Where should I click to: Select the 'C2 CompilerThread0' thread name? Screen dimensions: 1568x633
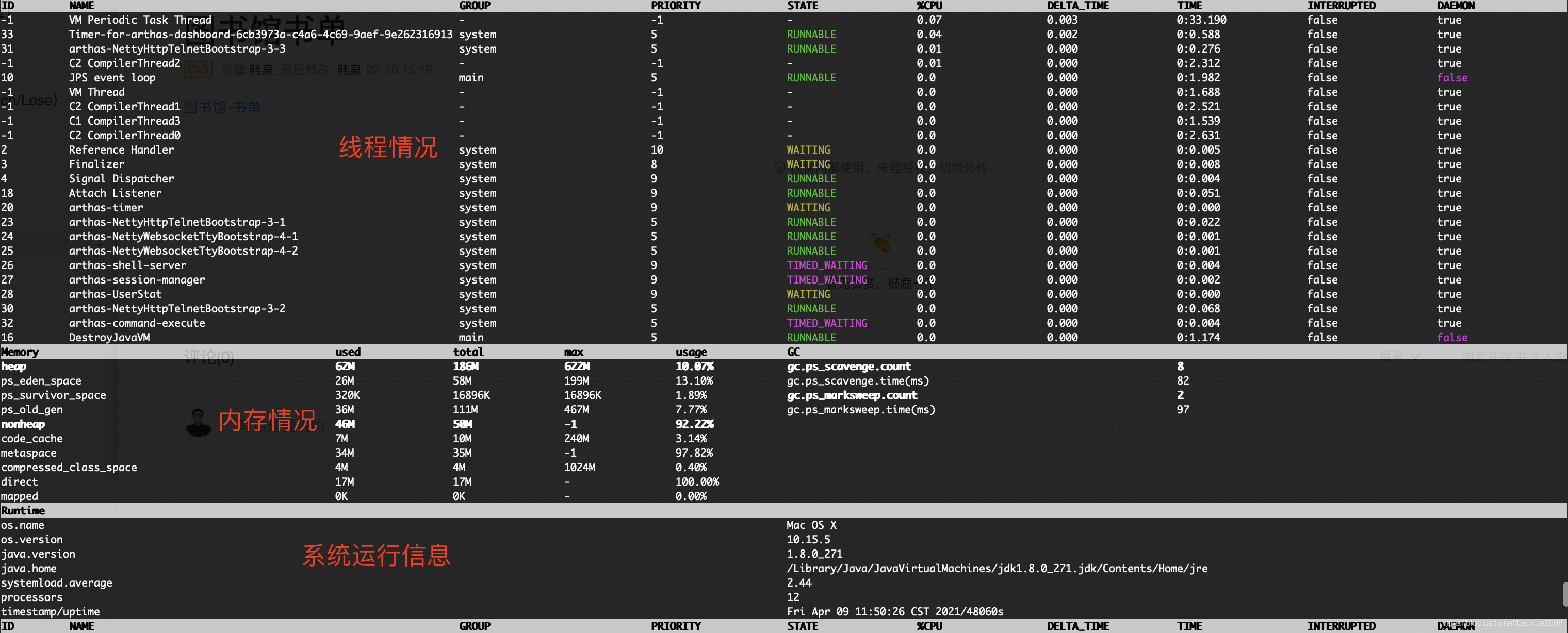tap(125, 136)
